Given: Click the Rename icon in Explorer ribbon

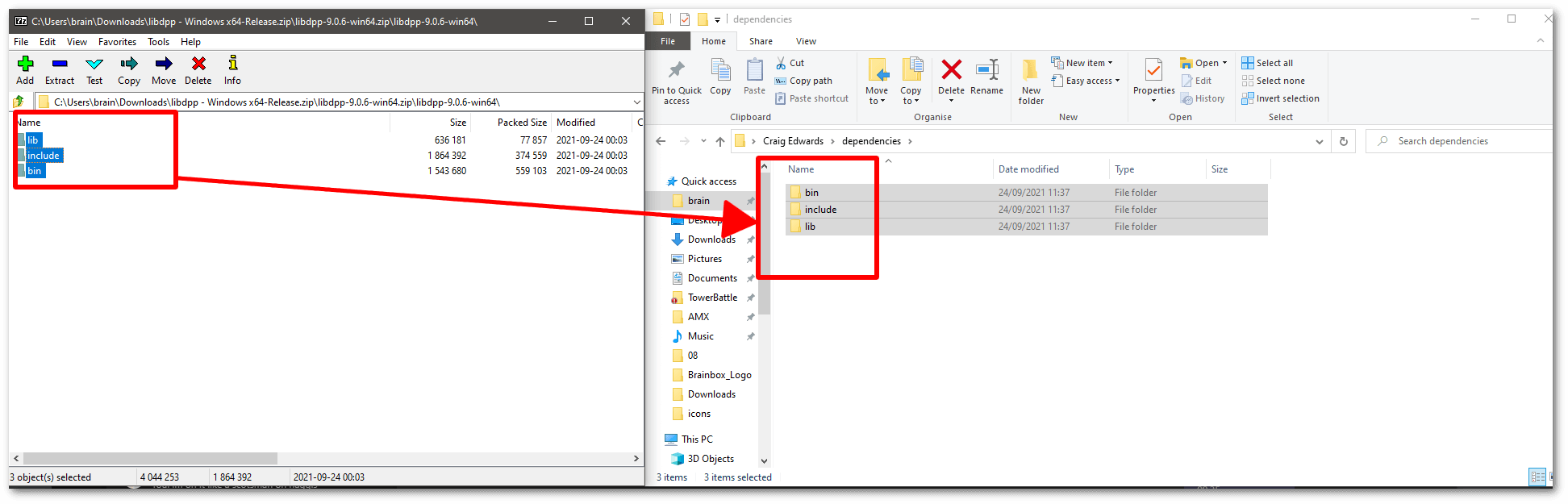Looking at the screenshot, I should pos(986,71).
